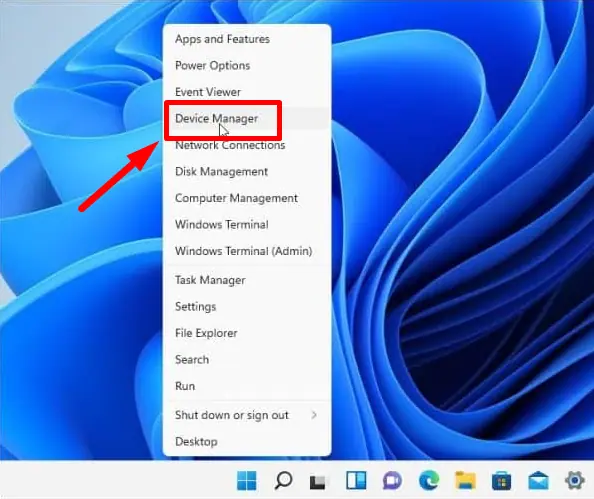Select Device Manager in the menu
This screenshot has height=499, width=594.
(x=247, y=119)
